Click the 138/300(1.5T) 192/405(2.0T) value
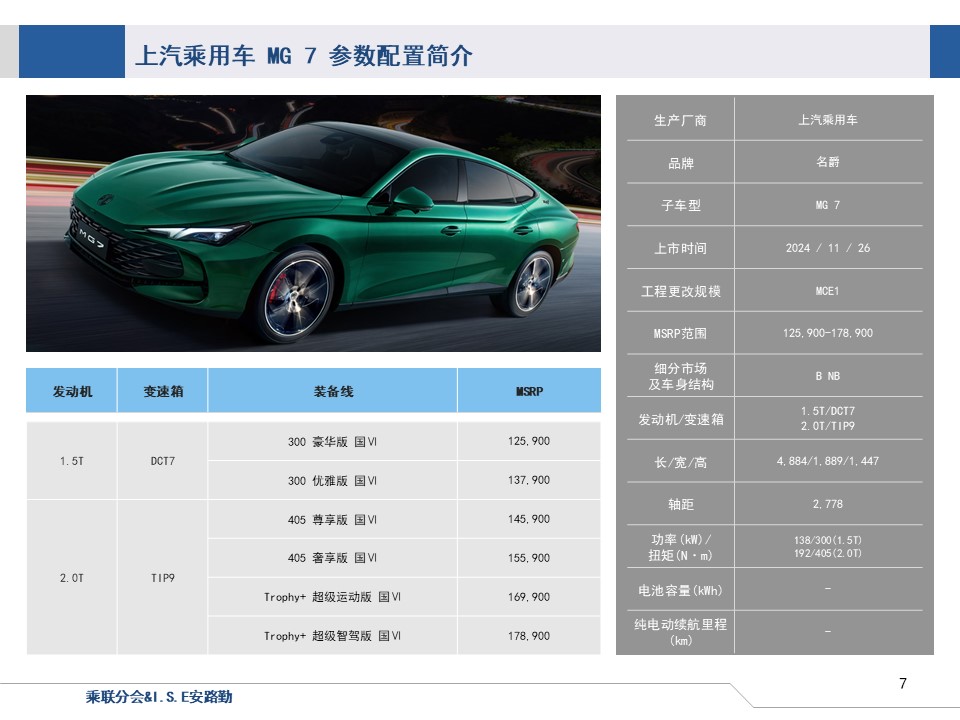 828,547
